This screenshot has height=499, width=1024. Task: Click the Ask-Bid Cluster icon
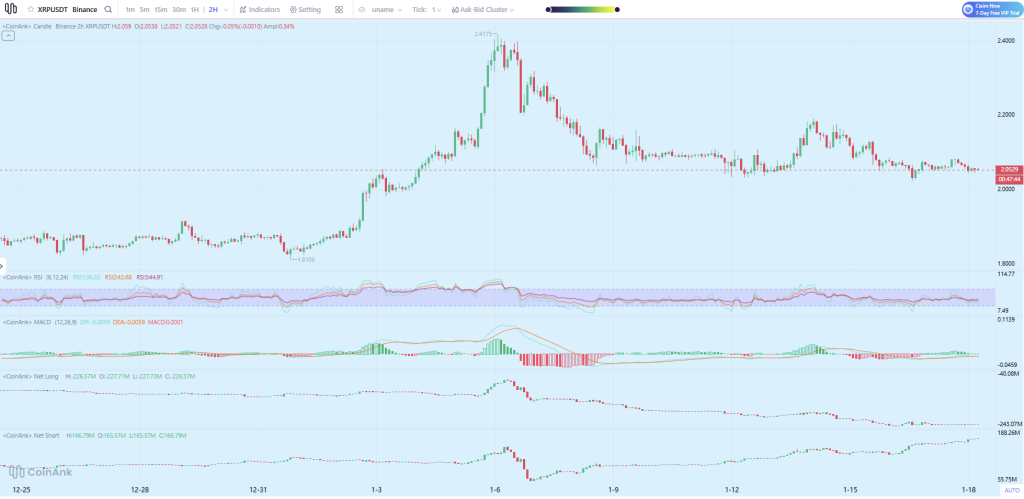coord(453,9)
